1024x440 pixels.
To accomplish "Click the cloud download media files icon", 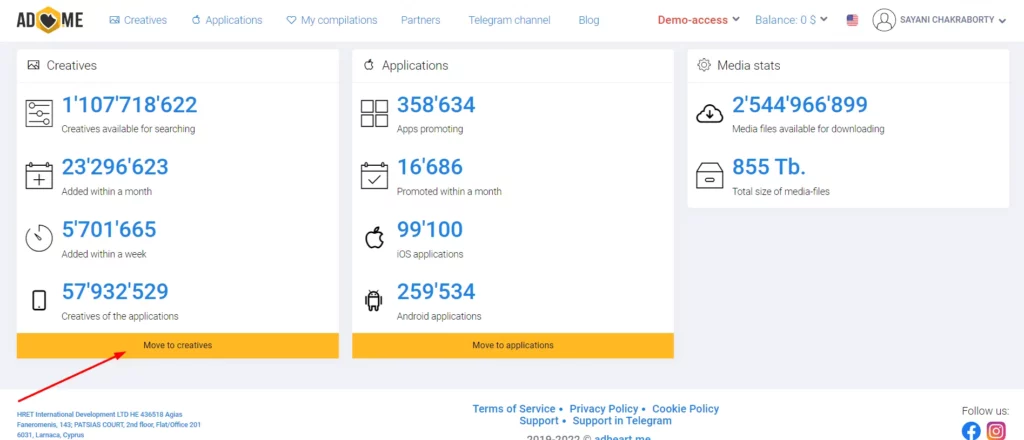I will pos(709,113).
